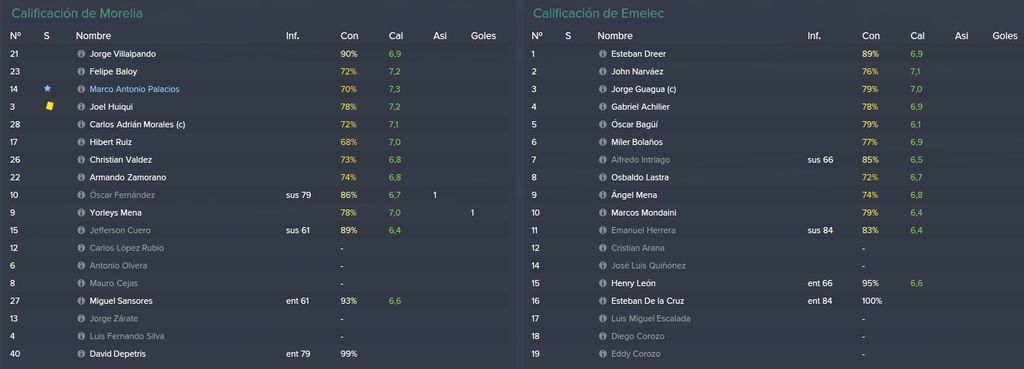Image resolution: width=1024 pixels, height=369 pixels.
Task: Click info icon next to Esteban Dreer
Action: point(603,54)
